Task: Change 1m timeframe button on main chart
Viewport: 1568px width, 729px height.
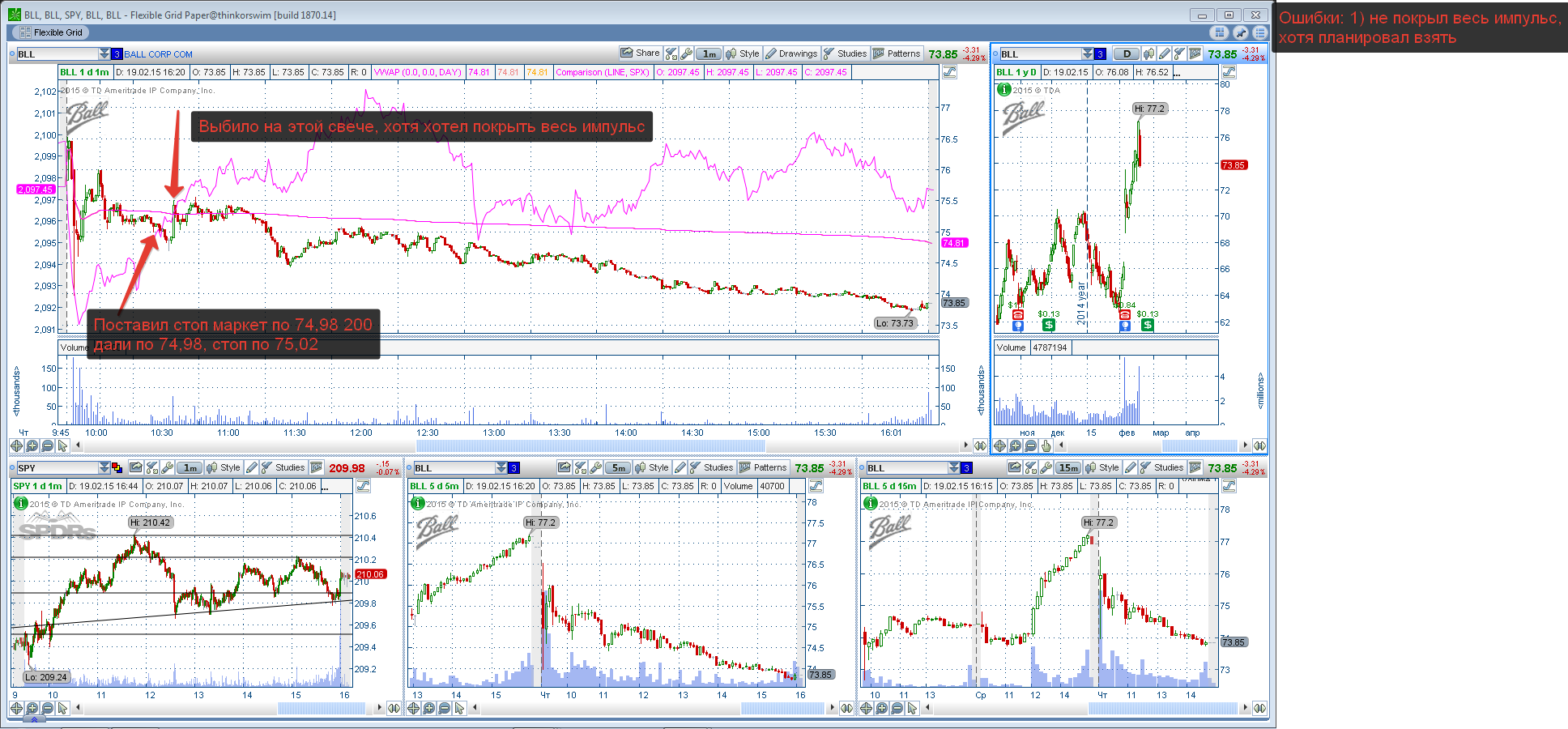Action: point(709,53)
